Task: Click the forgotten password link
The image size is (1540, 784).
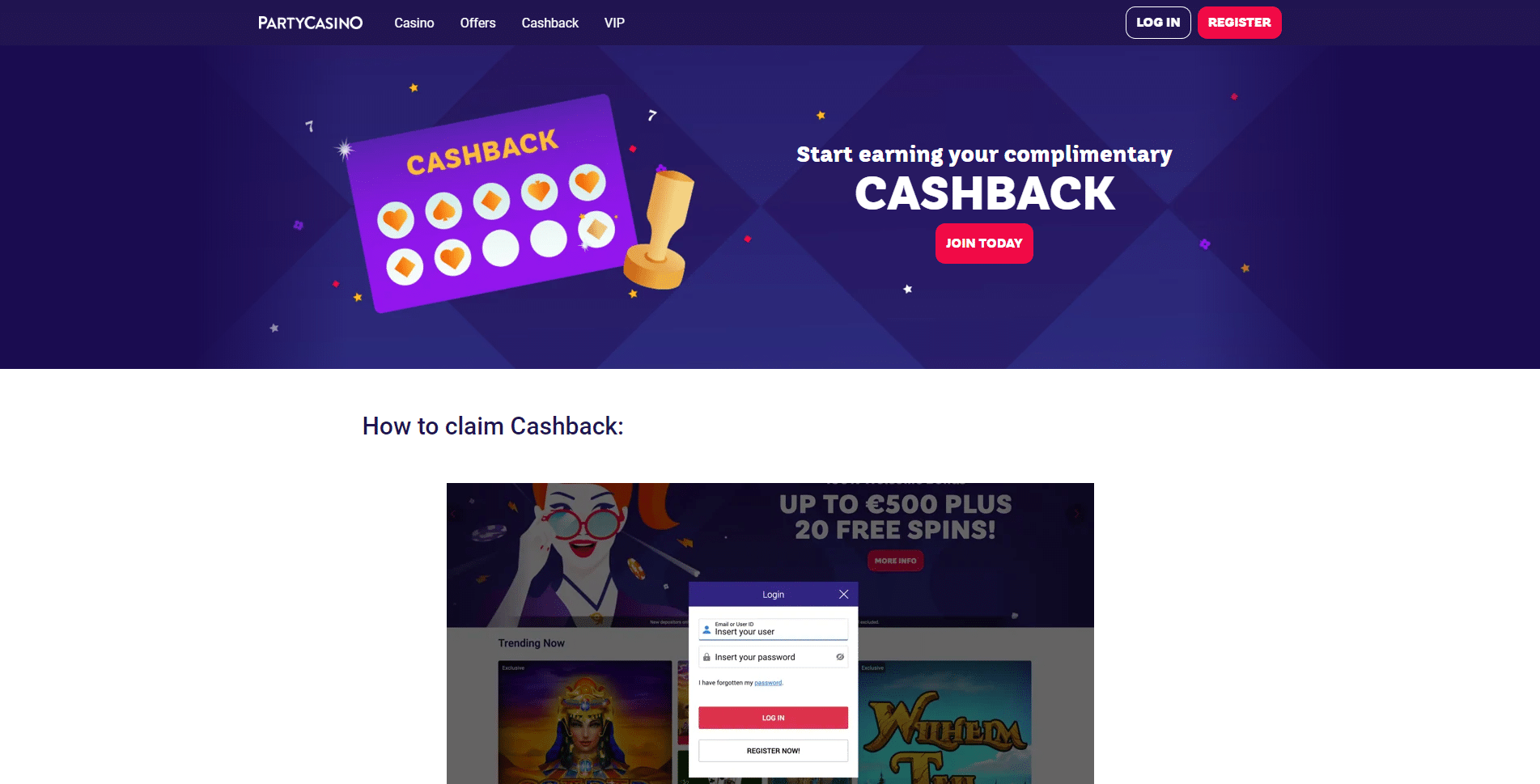Action: [768, 683]
